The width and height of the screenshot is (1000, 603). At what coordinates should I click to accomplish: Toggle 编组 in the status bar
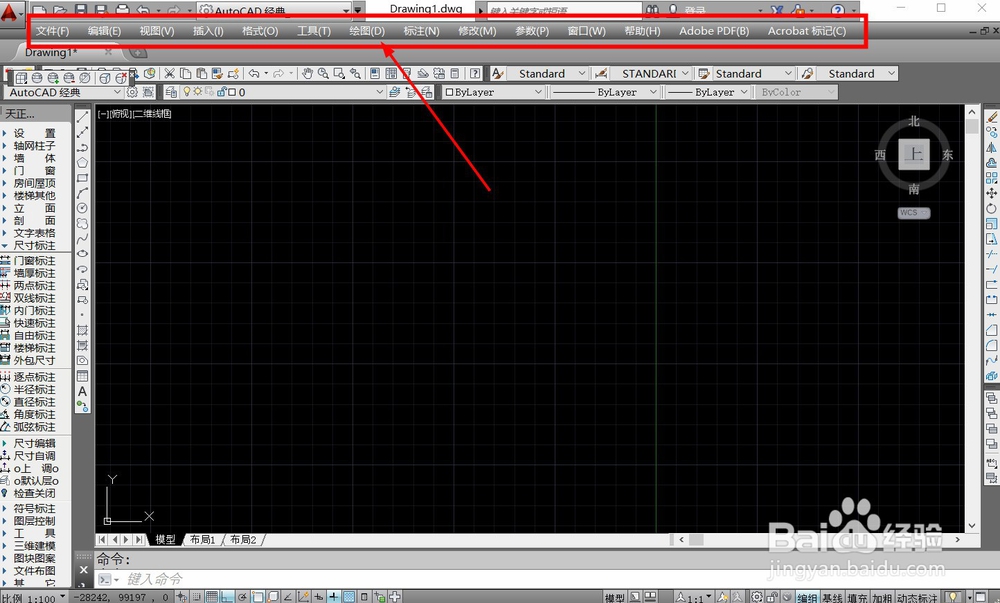(807, 597)
